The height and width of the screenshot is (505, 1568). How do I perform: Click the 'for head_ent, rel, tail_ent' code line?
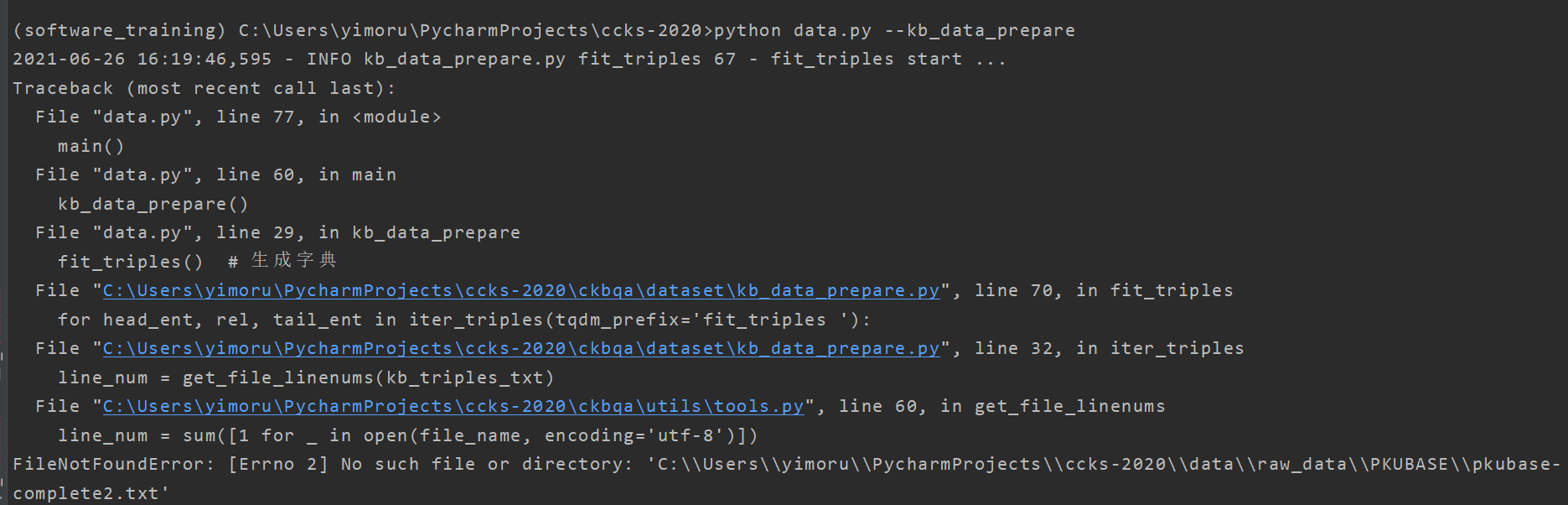463,320
